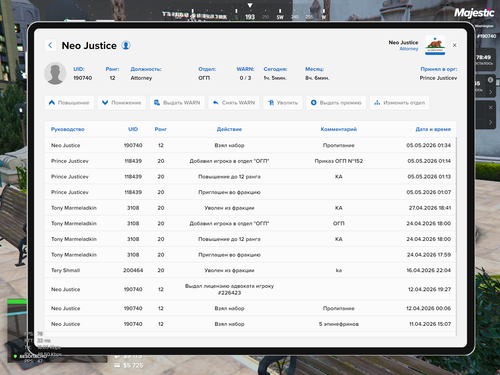The height and width of the screenshot is (375, 500).
Task: Click the UID value 190740 in header
Action: click(x=83, y=78)
